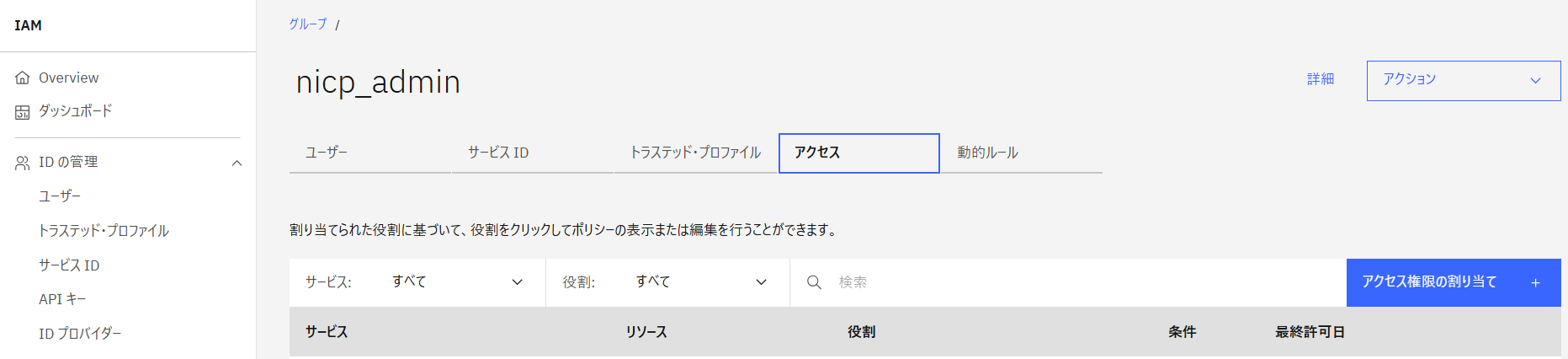Open ID プロバイダー in the sidebar
Viewport: 1568px width, 359px height.
tap(80, 334)
